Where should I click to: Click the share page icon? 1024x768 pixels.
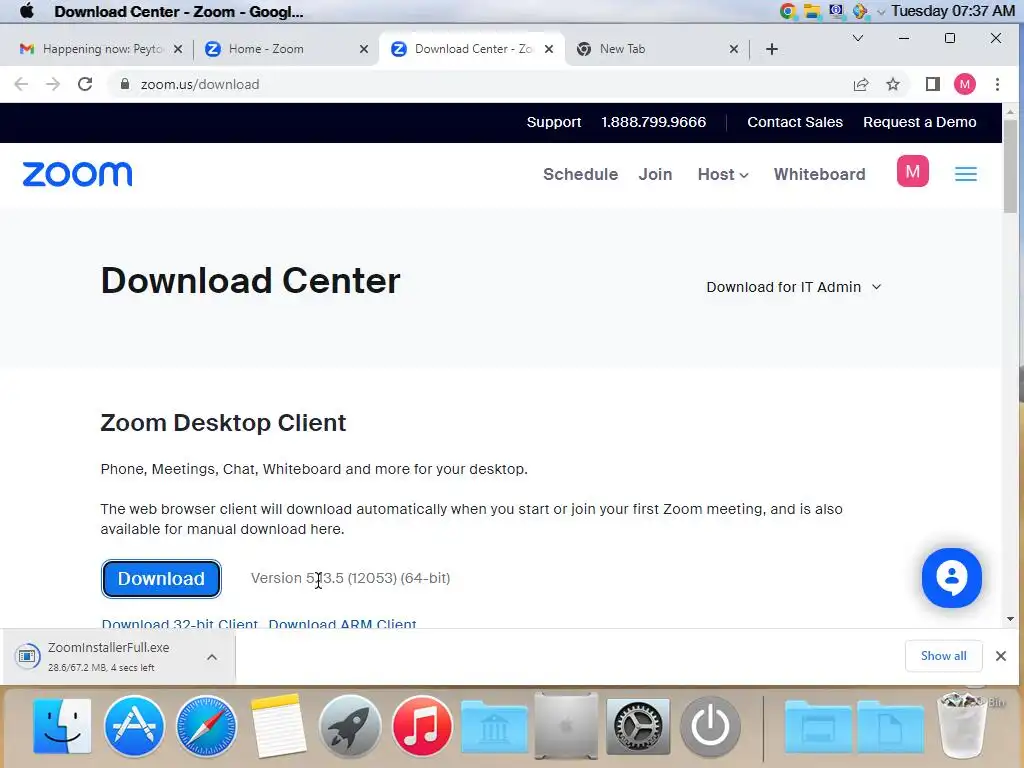(x=861, y=84)
